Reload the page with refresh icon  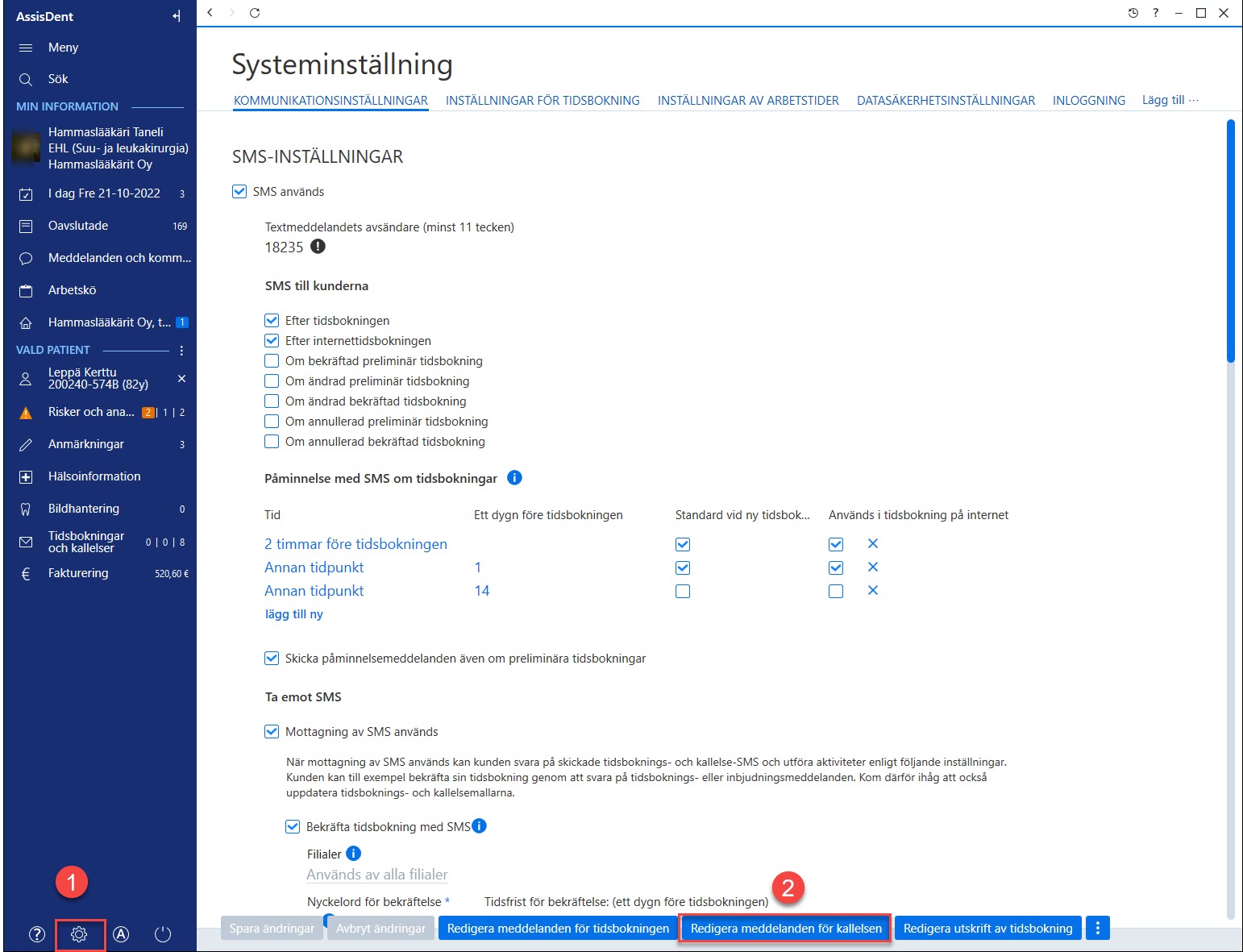(255, 13)
